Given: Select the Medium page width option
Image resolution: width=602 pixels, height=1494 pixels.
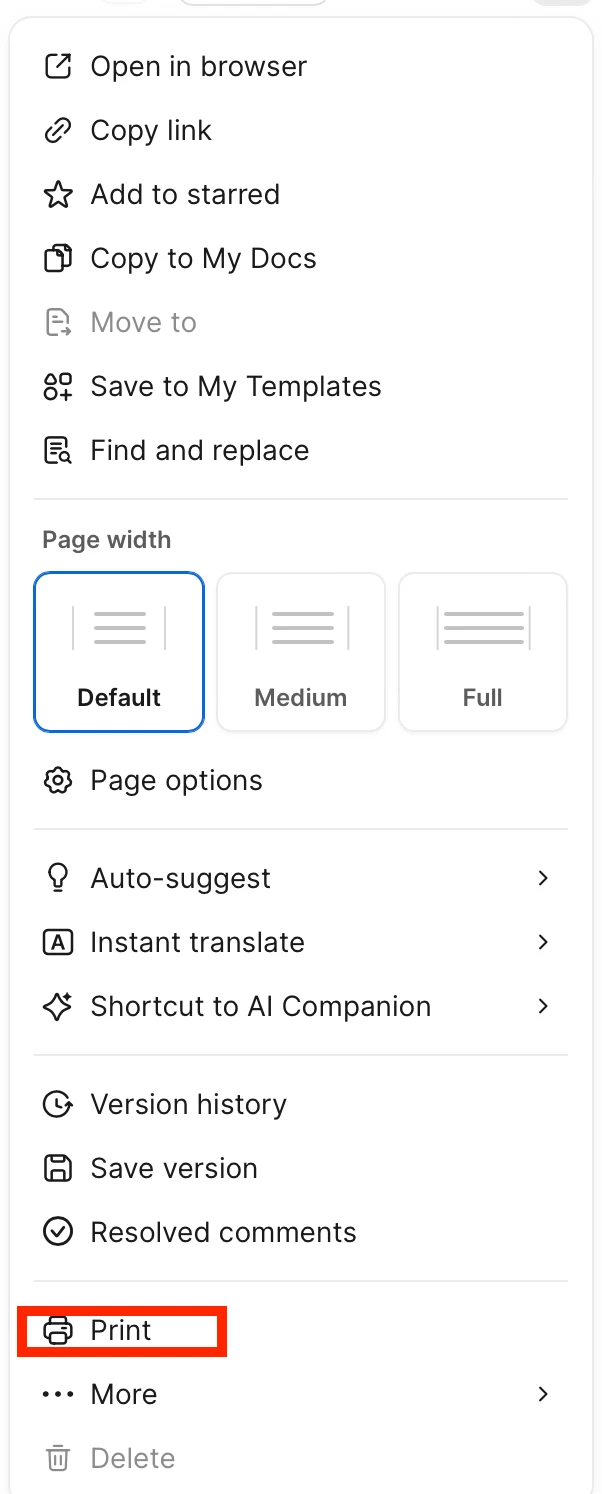Looking at the screenshot, I should click(x=301, y=652).
